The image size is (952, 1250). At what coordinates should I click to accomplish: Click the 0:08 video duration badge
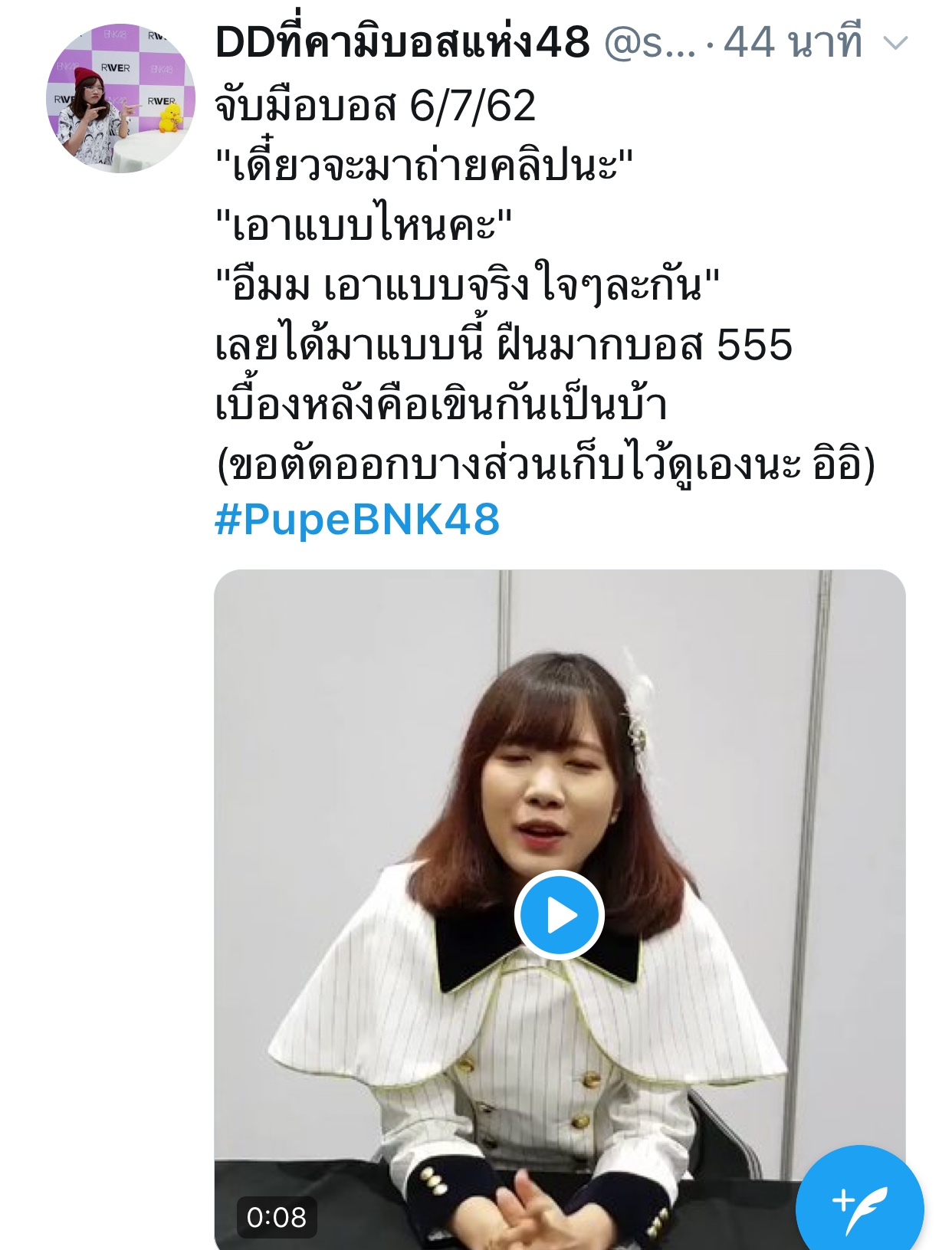pos(277,1216)
